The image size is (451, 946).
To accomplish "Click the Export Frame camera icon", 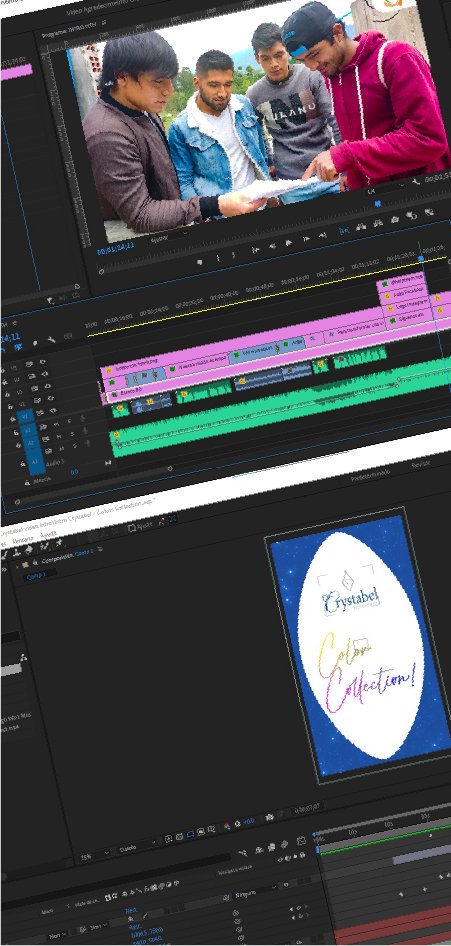I will pos(394,220).
